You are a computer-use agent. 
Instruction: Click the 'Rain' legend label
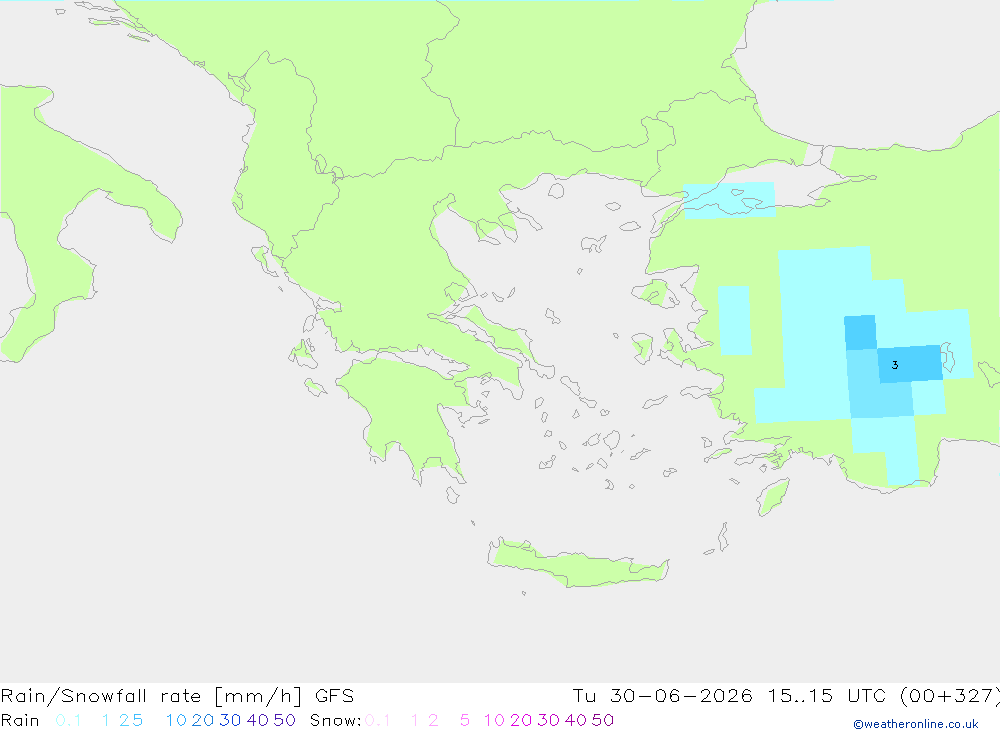(x=20, y=720)
